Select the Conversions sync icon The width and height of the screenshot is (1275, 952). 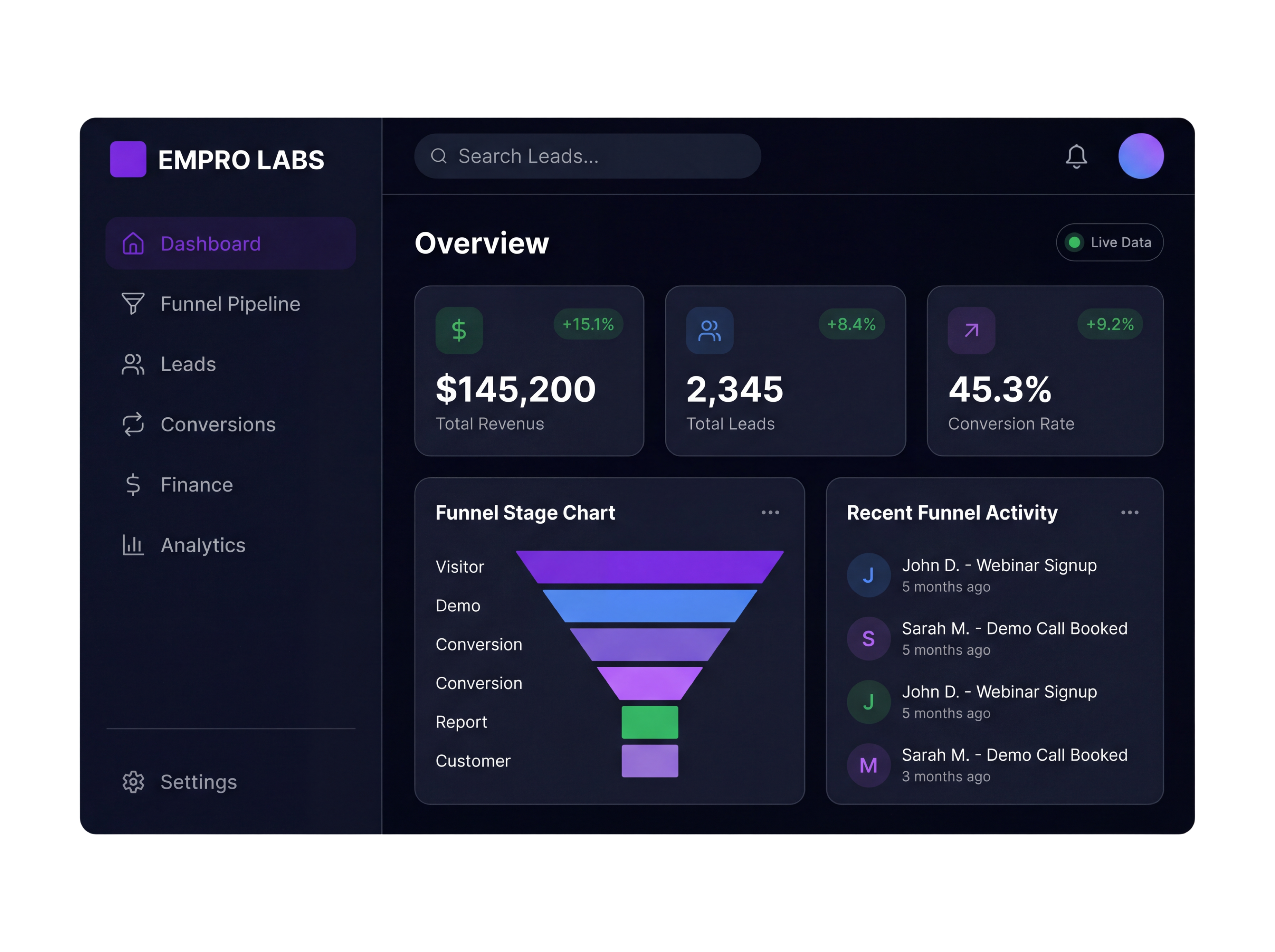[x=133, y=425]
